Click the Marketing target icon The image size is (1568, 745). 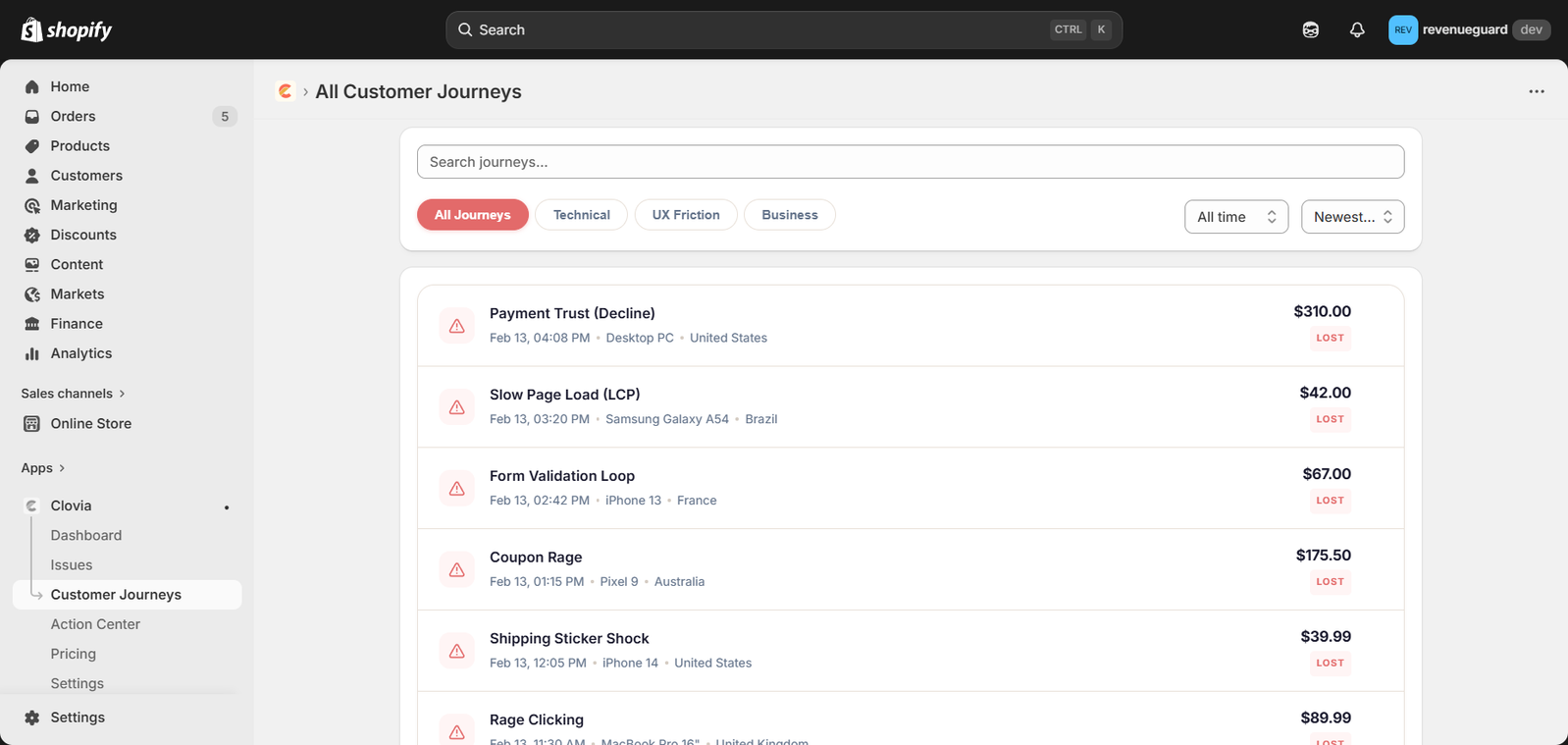pos(32,205)
